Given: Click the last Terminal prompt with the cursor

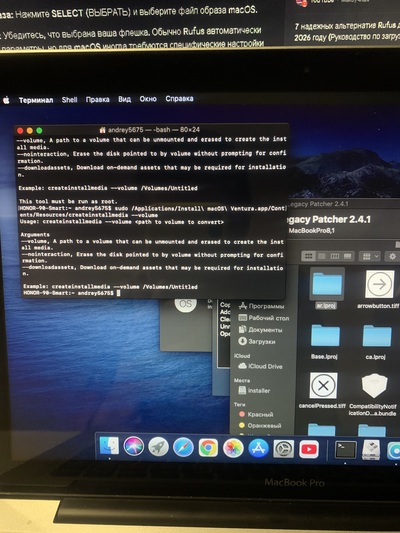Looking at the screenshot, I should point(72,293).
